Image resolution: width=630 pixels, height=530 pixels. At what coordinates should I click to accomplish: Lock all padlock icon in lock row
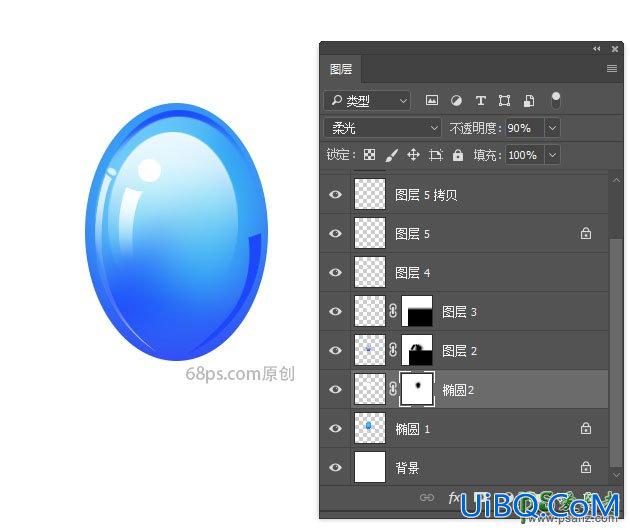[458, 155]
